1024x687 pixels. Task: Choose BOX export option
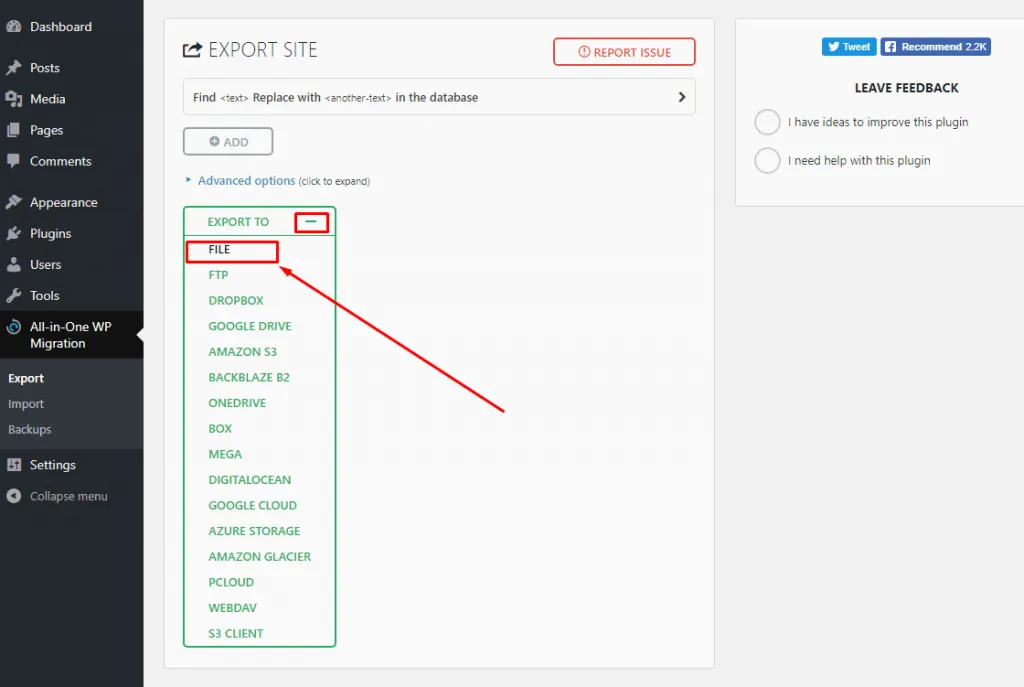(x=220, y=428)
